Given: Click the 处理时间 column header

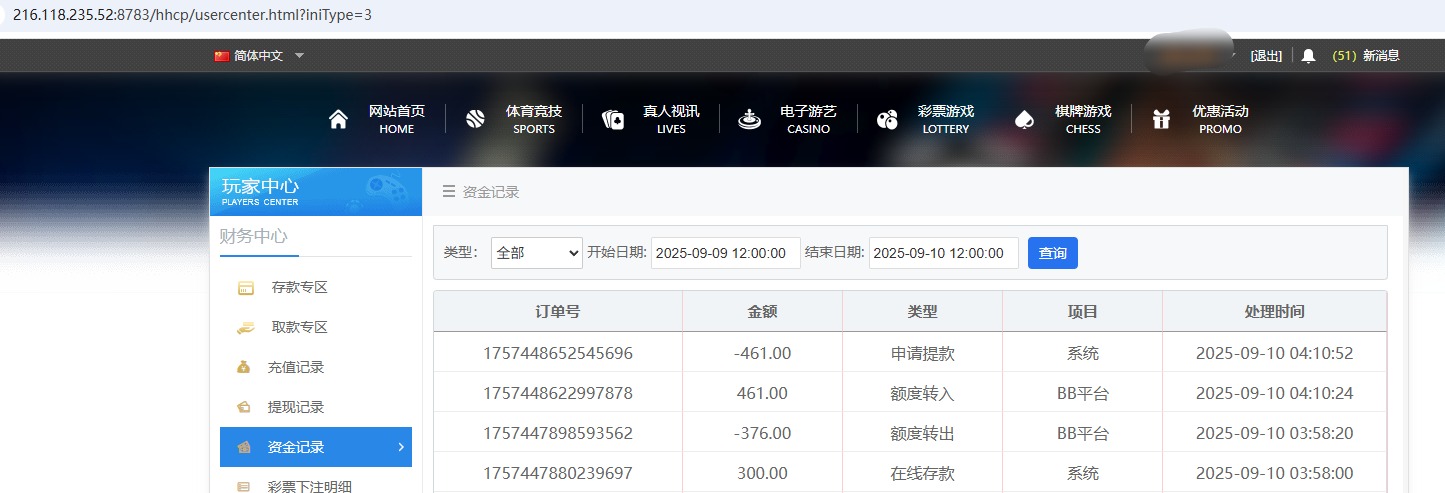Looking at the screenshot, I should click(1275, 312).
